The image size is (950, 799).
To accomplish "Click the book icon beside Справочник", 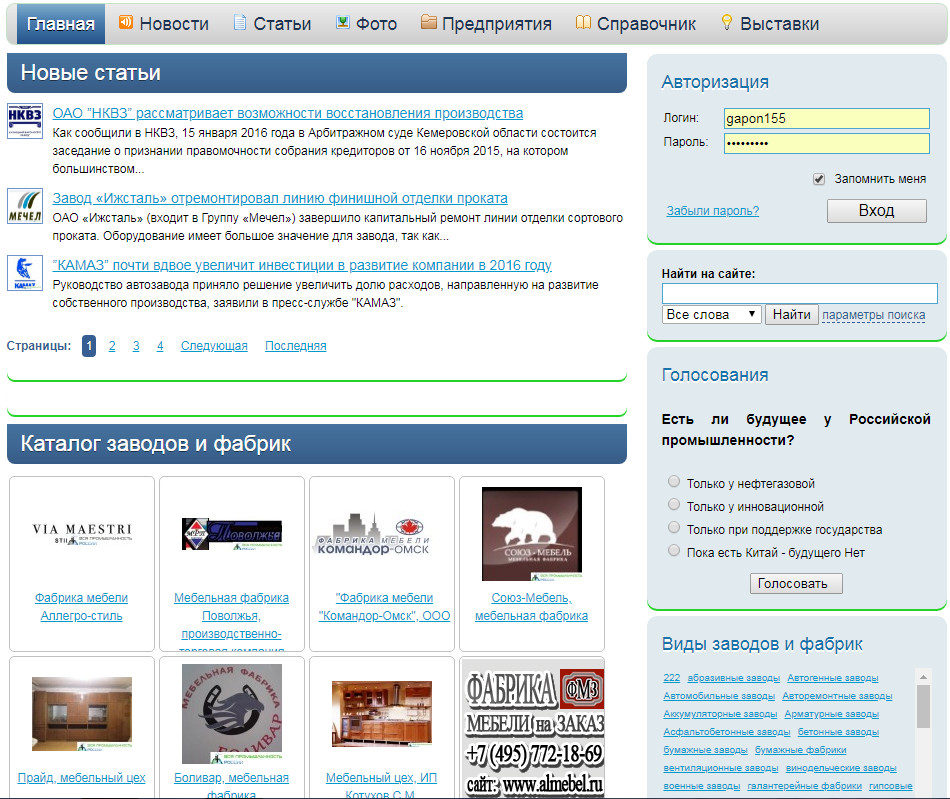I will 583,22.
